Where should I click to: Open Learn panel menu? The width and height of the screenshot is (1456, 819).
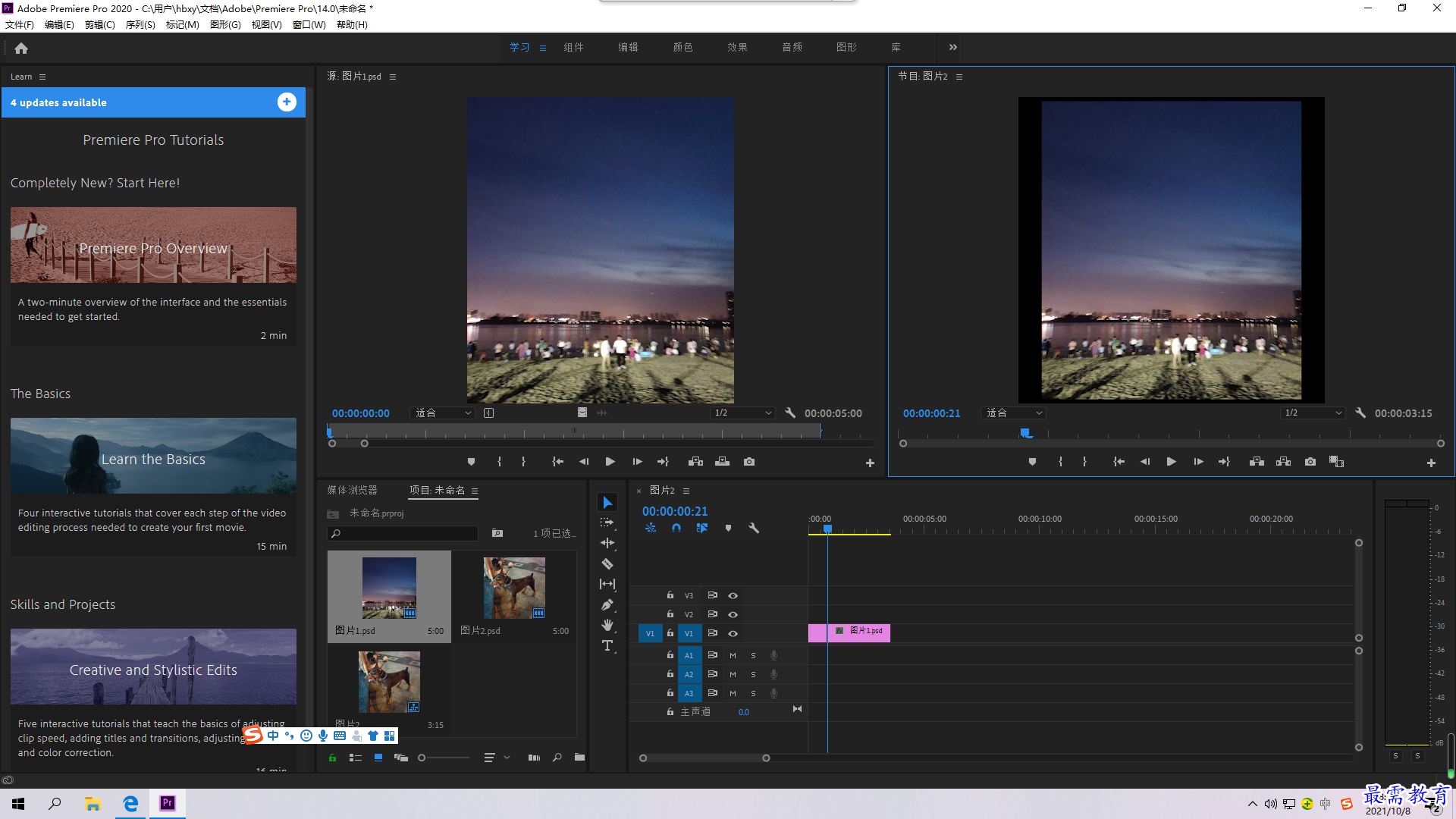[42, 77]
